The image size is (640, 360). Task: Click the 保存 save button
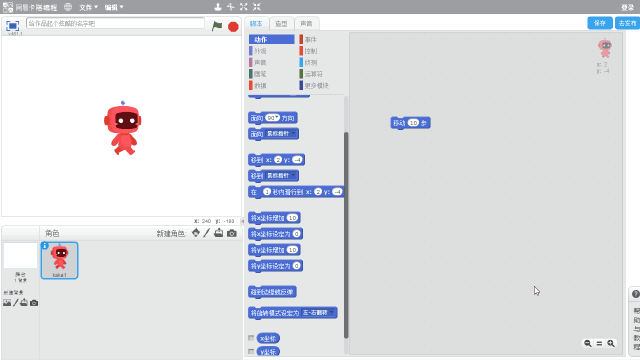coord(600,23)
